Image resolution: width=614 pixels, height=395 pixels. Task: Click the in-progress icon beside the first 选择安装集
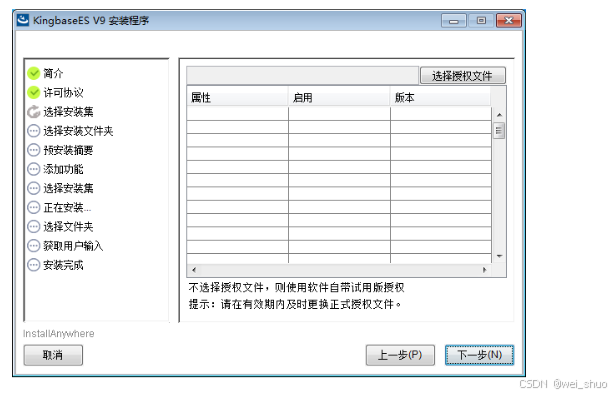point(34,112)
